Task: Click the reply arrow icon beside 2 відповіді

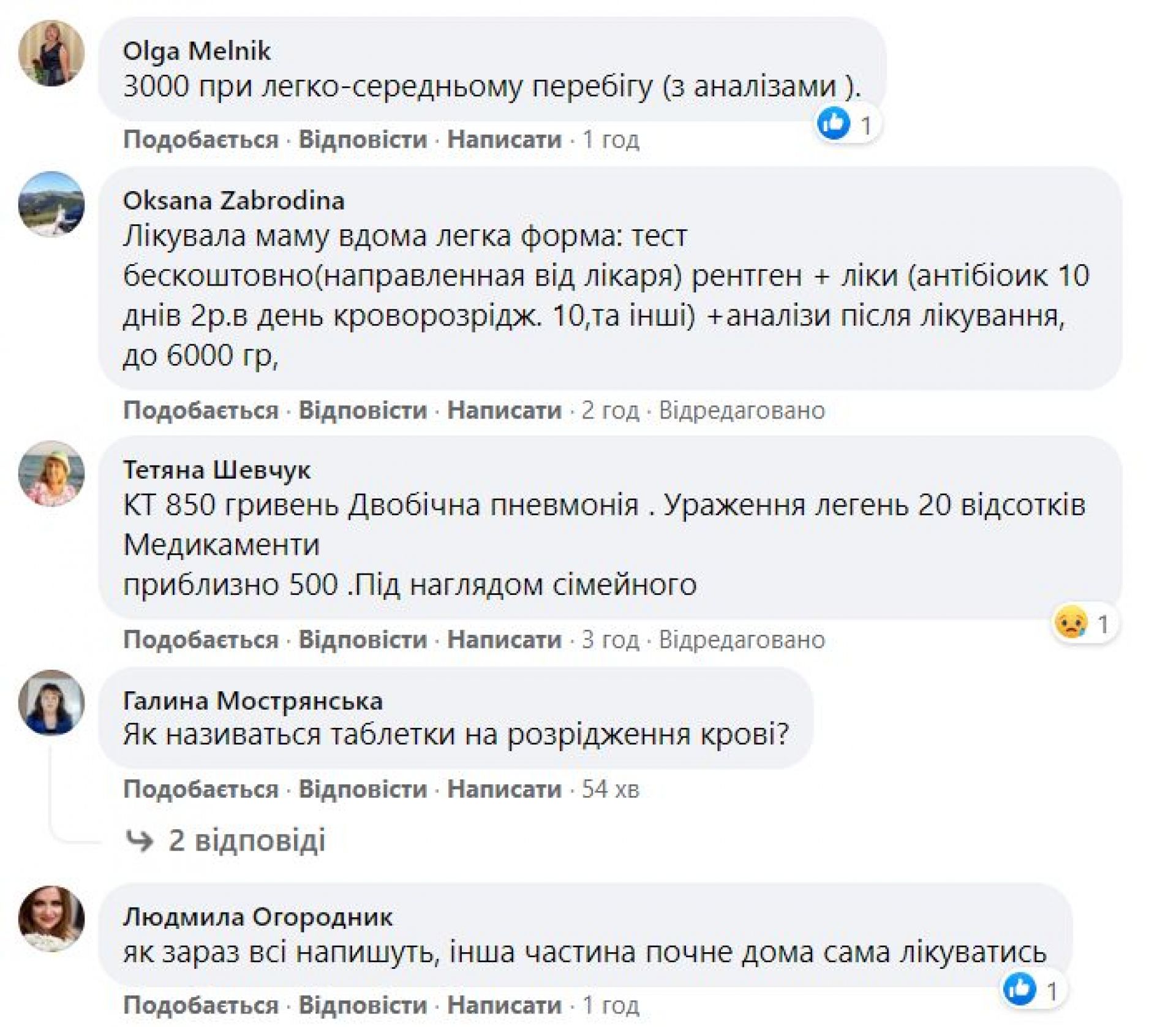Action: click(139, 841)
